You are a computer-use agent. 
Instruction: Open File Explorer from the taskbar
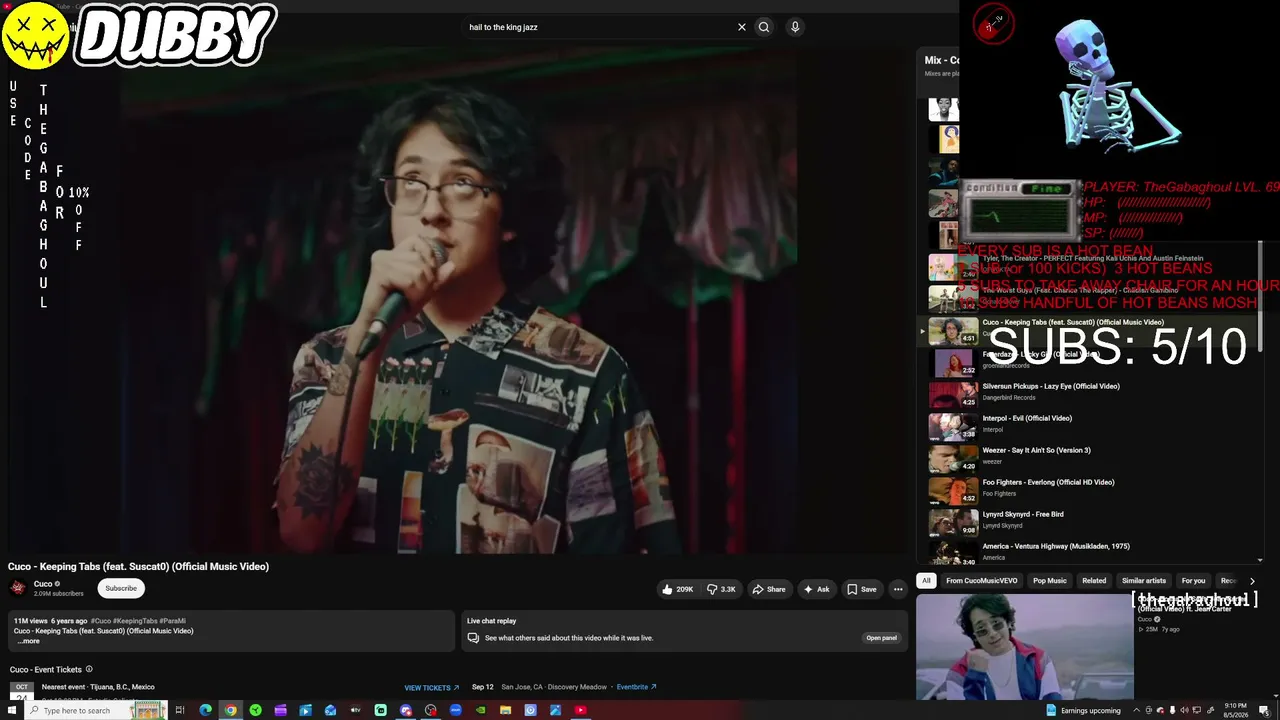(505, 710)
